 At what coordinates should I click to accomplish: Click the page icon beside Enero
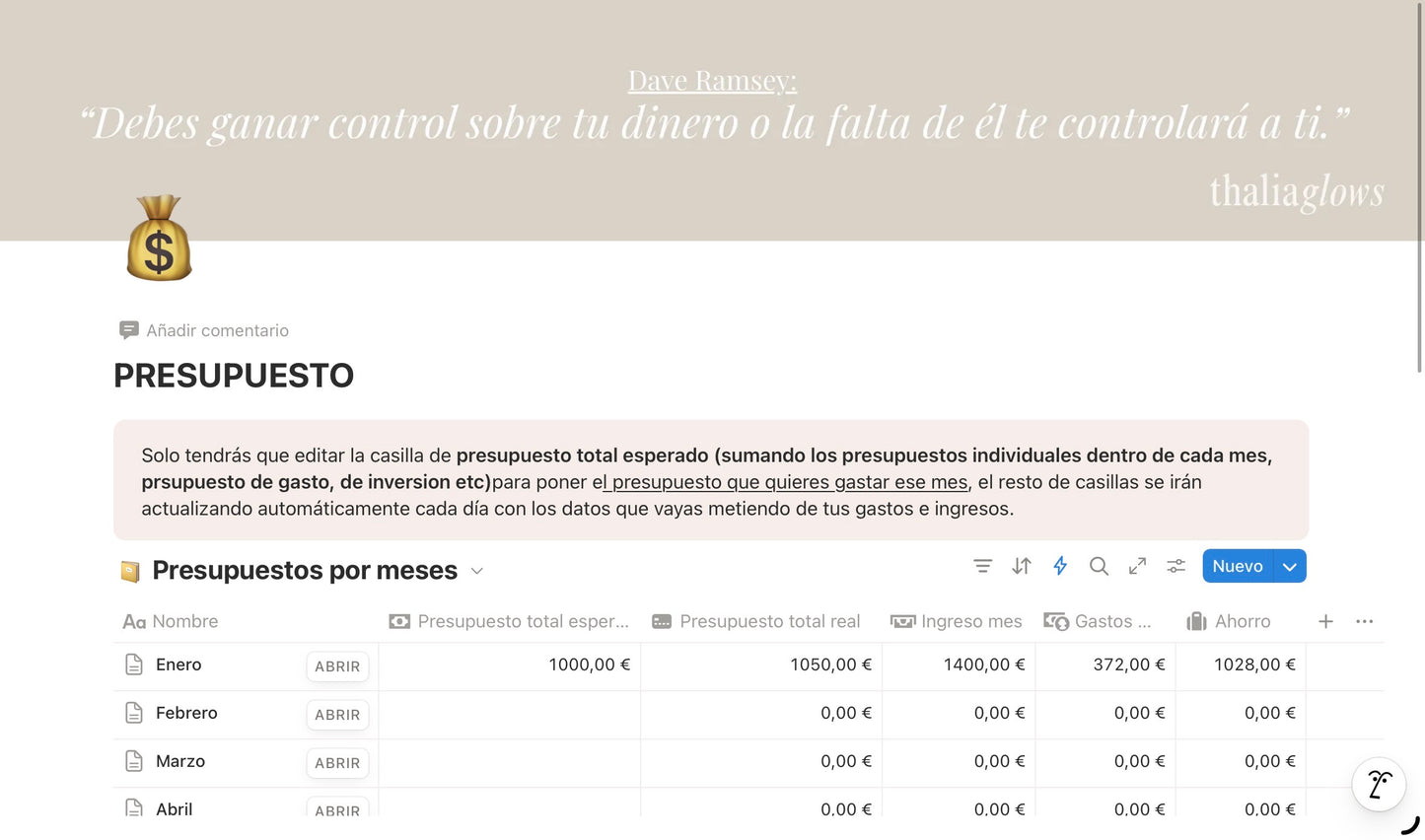(133, 664)
